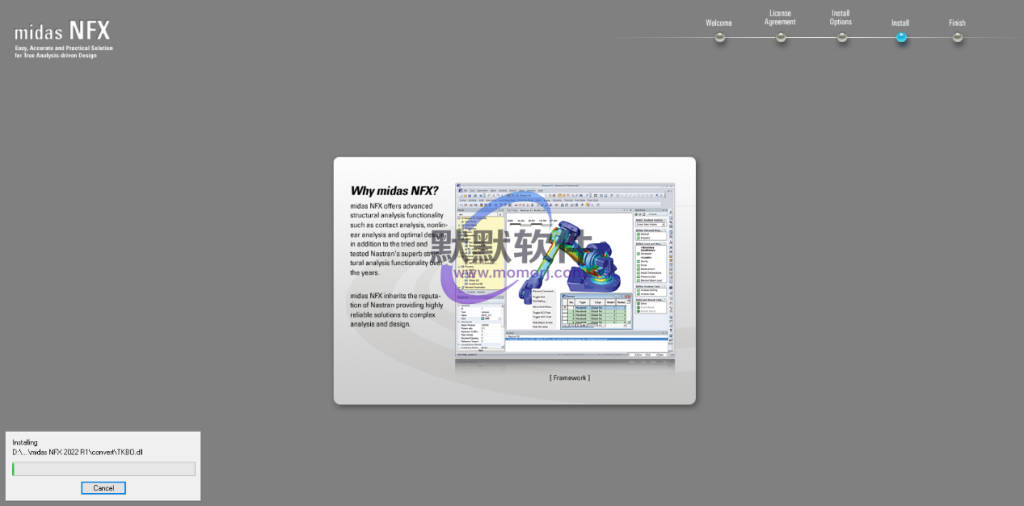This screenshot has width=1024, height=506.
Task: Click the Welcome step indicator dot
Action: pos(719,37)
